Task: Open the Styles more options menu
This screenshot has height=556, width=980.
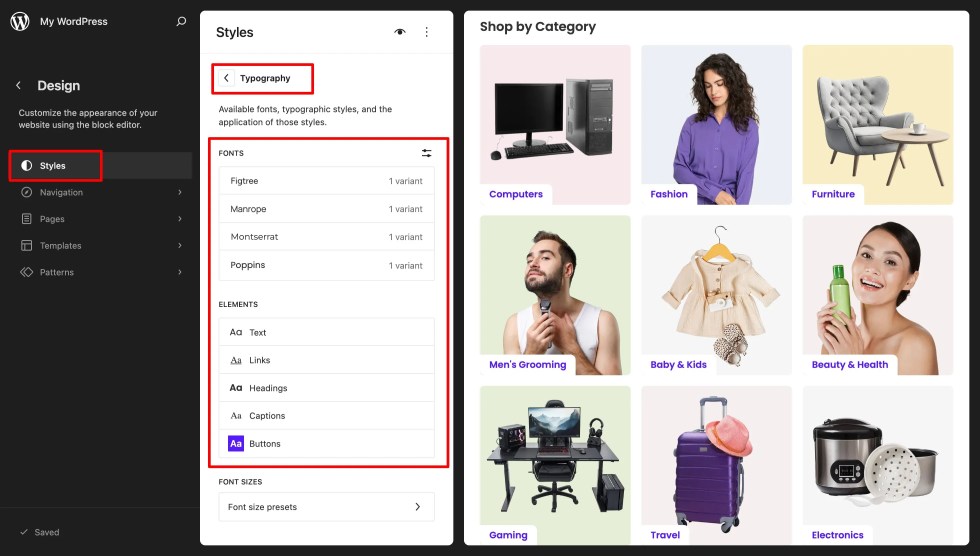Action: [426, 32]
